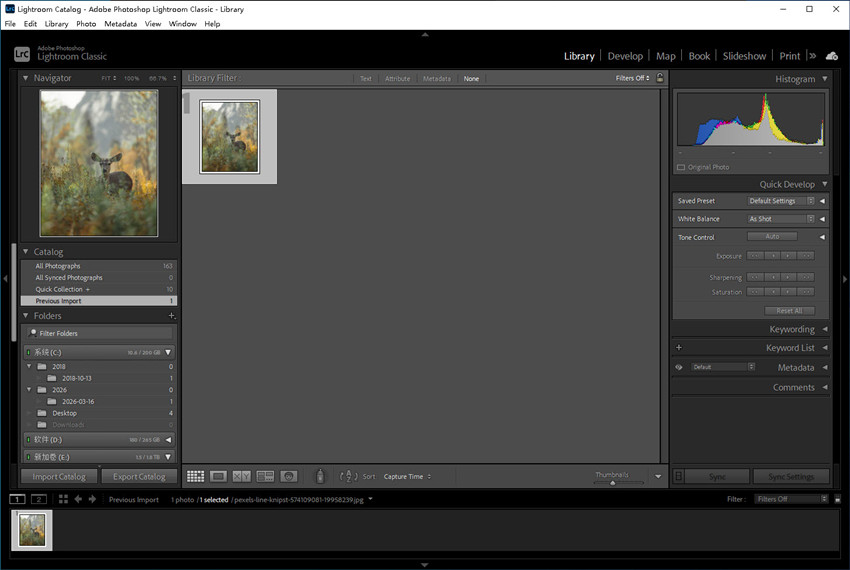Add a new folder with plus icon
This screenshot has width=850, height=570.
click(171, 316)
